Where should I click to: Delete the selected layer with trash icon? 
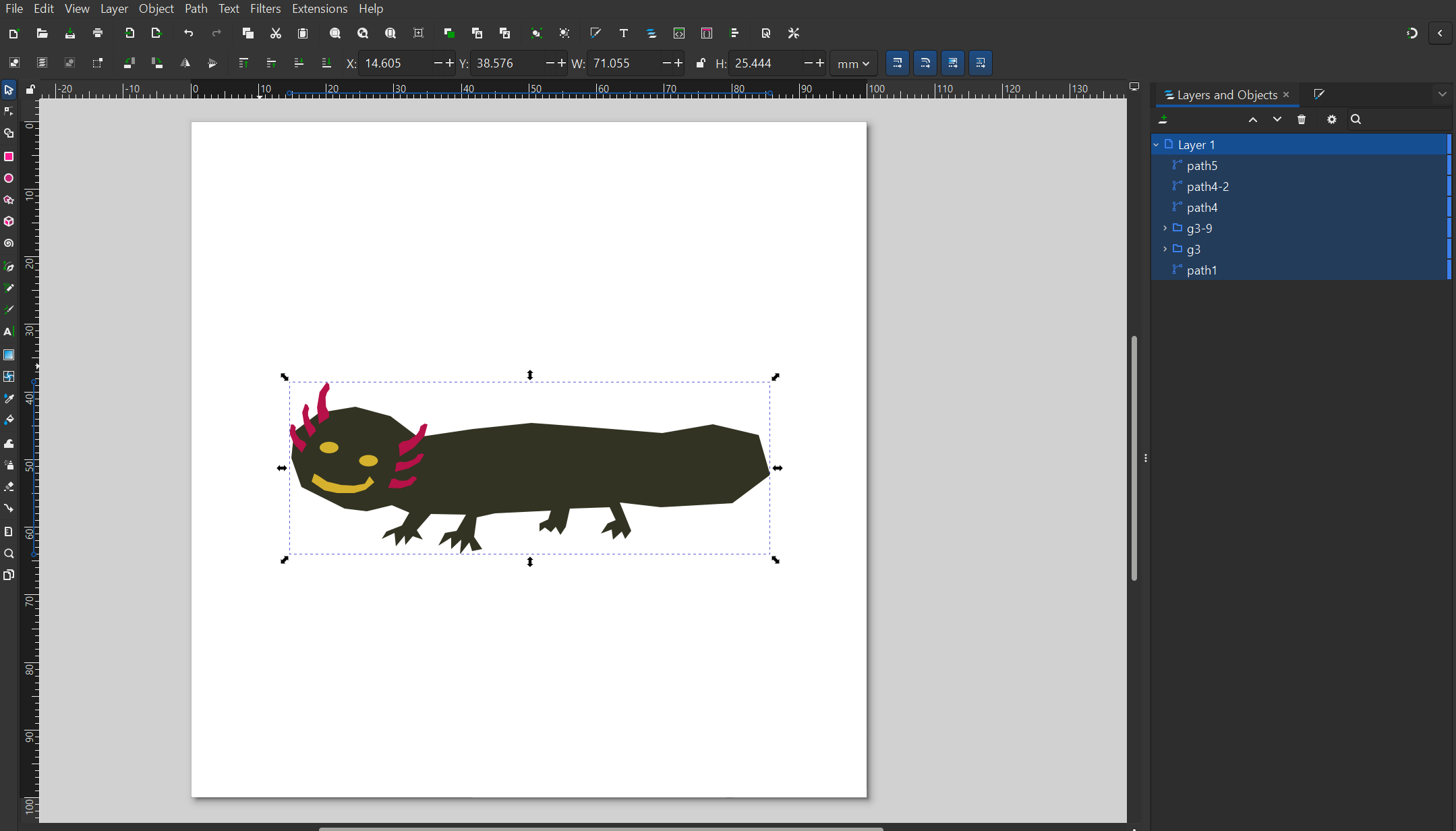(x=1302, y=119)
